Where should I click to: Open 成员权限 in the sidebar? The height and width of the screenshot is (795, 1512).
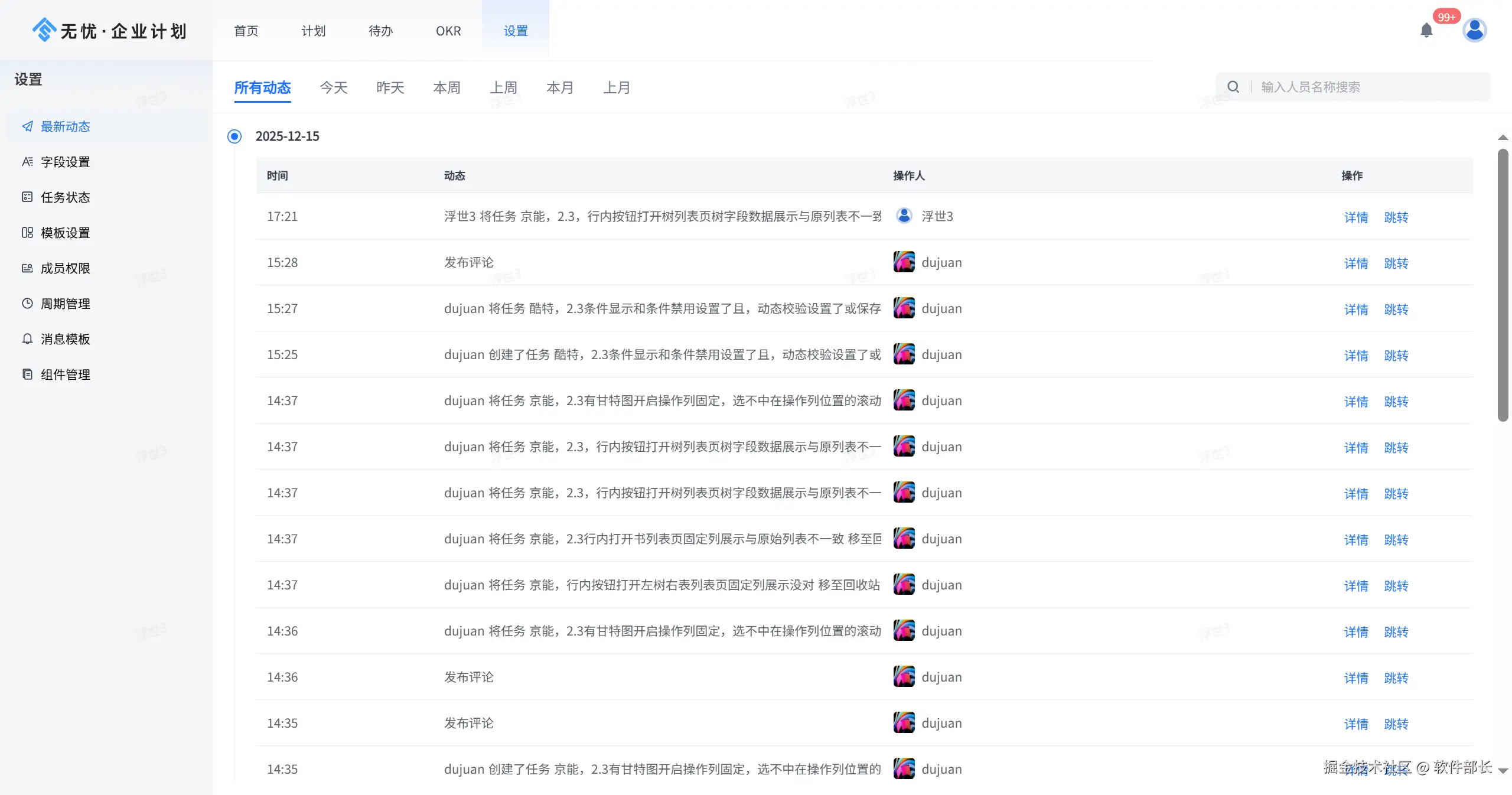coord(65,268)
